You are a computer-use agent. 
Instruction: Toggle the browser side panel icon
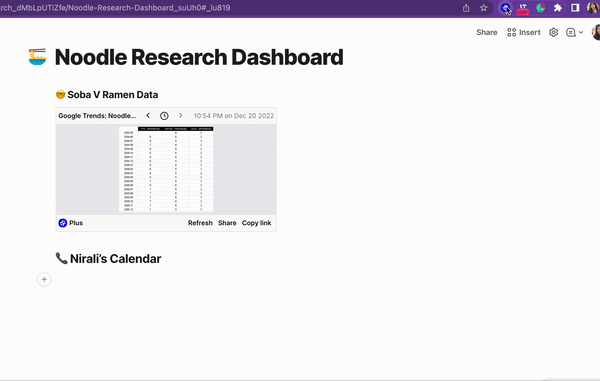(575, 8)
